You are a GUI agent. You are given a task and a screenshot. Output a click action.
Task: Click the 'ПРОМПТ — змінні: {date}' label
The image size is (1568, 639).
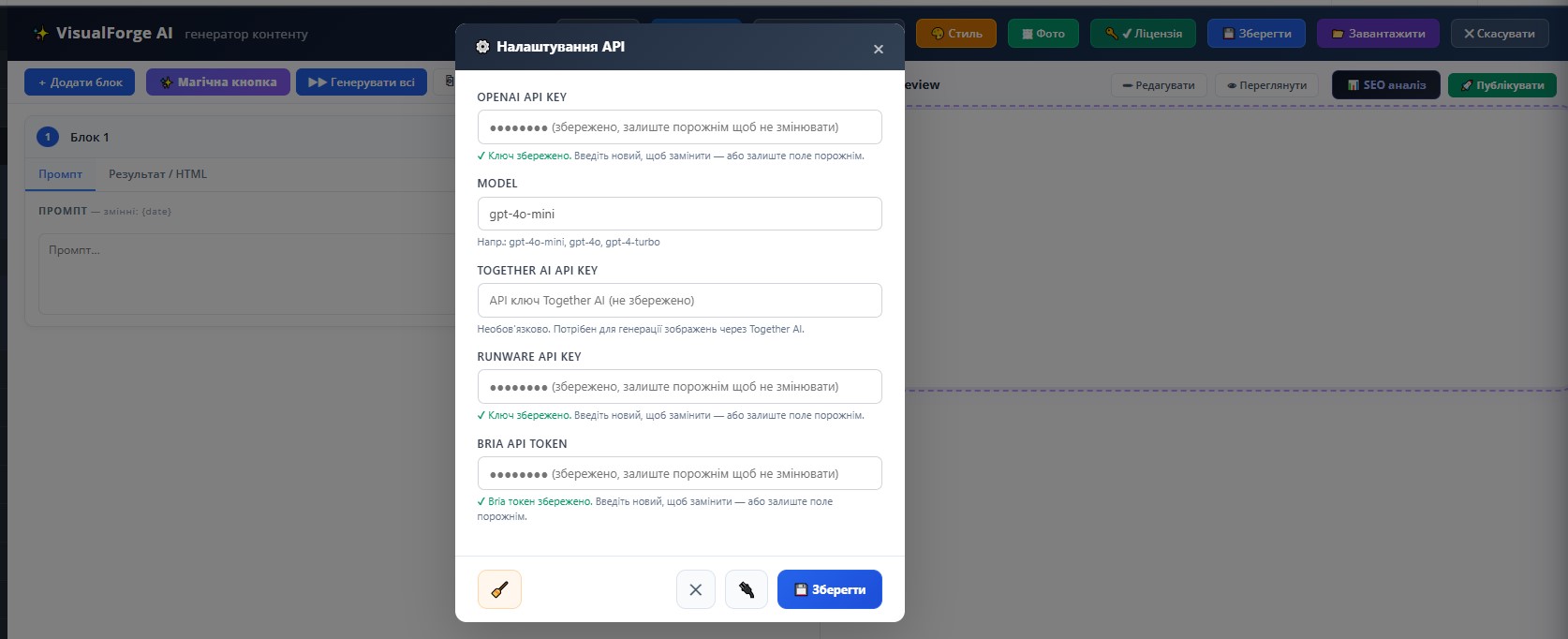(x=105, y=211)
